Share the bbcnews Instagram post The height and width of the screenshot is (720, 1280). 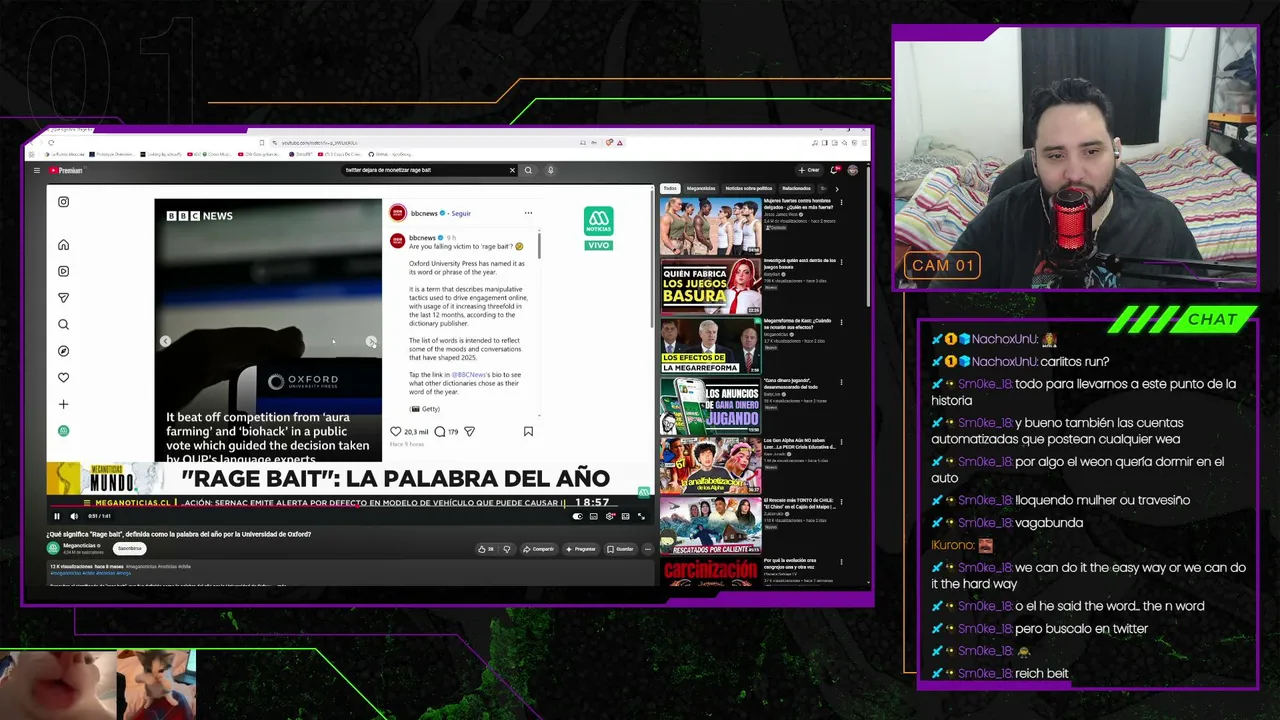point(469,431)
